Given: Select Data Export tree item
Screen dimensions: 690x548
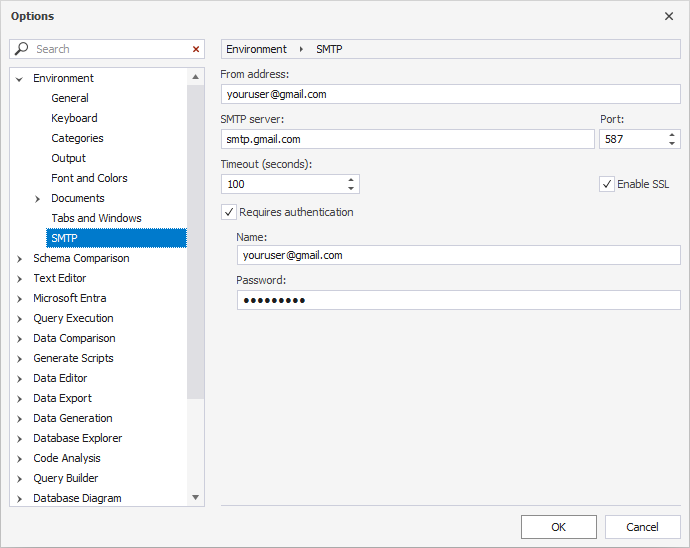Looking at the screenshot, I should tap(62, 398).
